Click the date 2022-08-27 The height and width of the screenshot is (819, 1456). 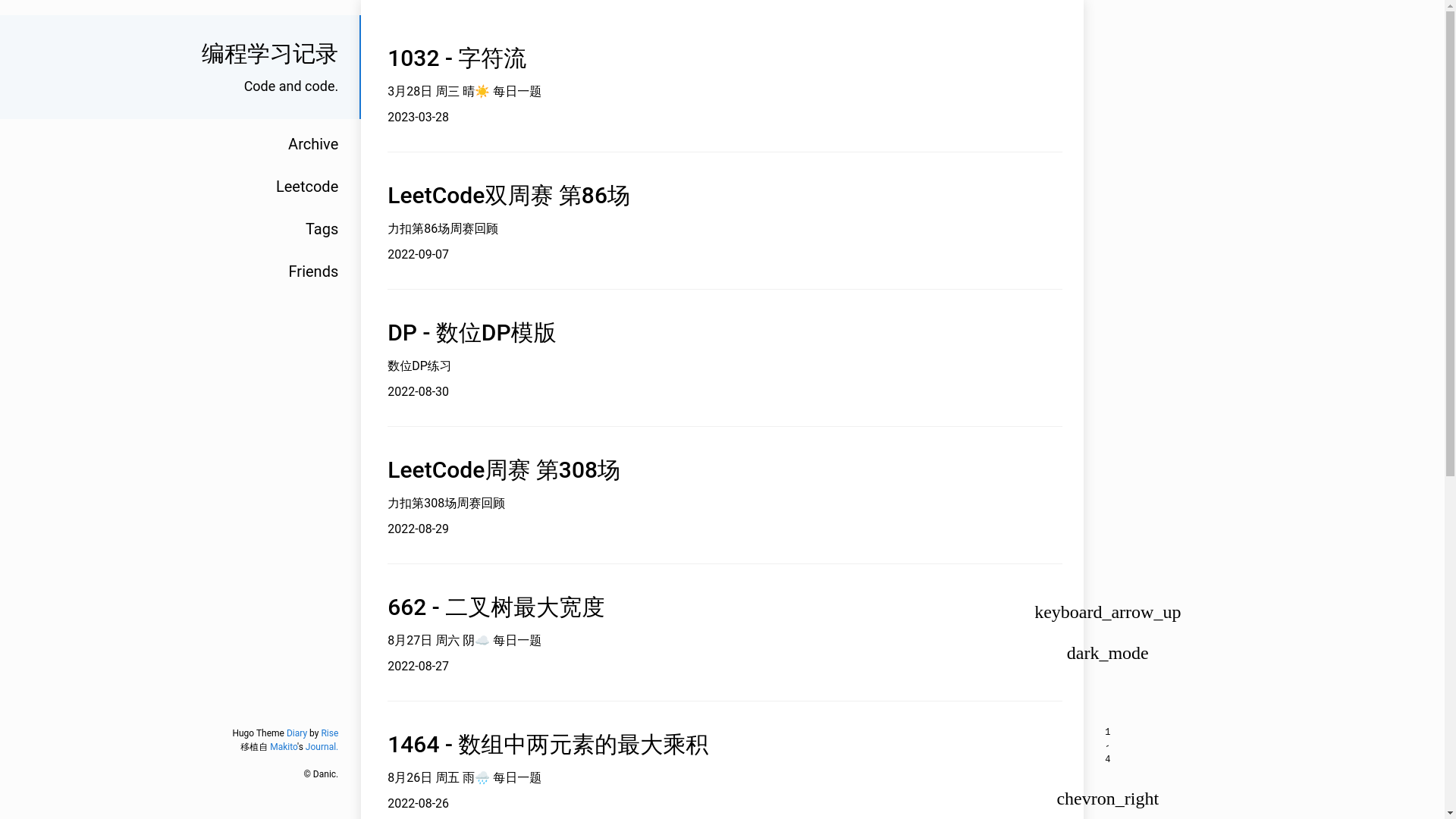[418, 666]
